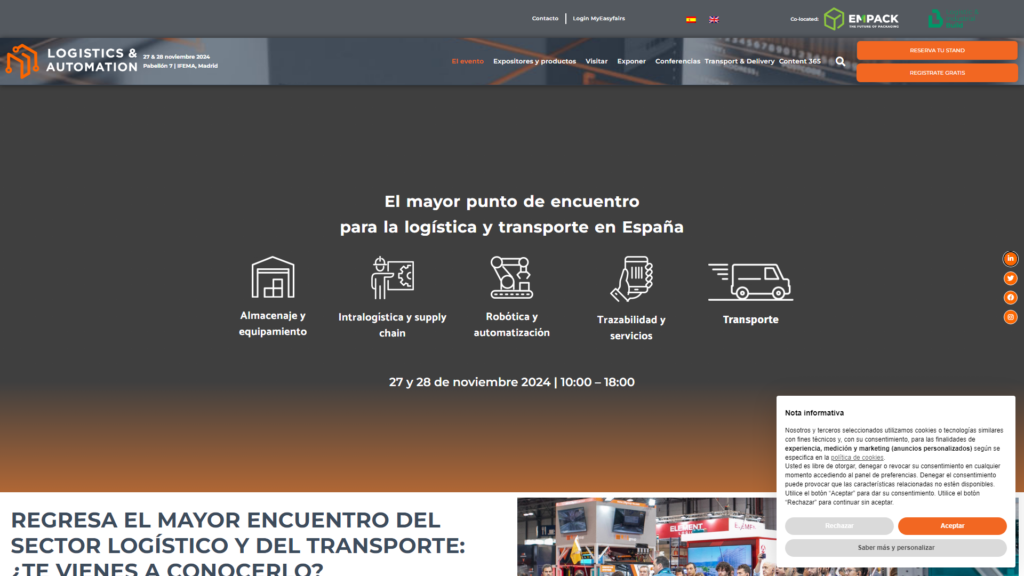Open the El evento menu
The image size is (1024, 576).
[468, 61]
